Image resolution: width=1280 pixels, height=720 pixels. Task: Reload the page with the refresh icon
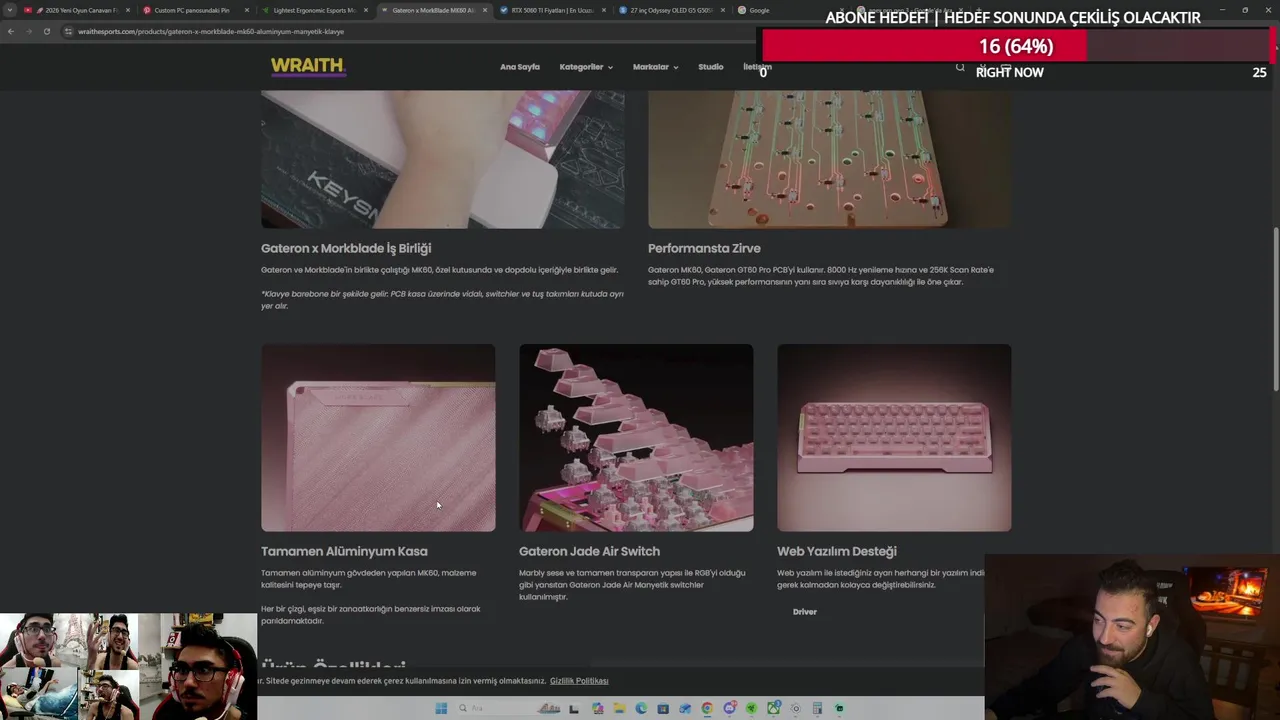coord(46,31)
